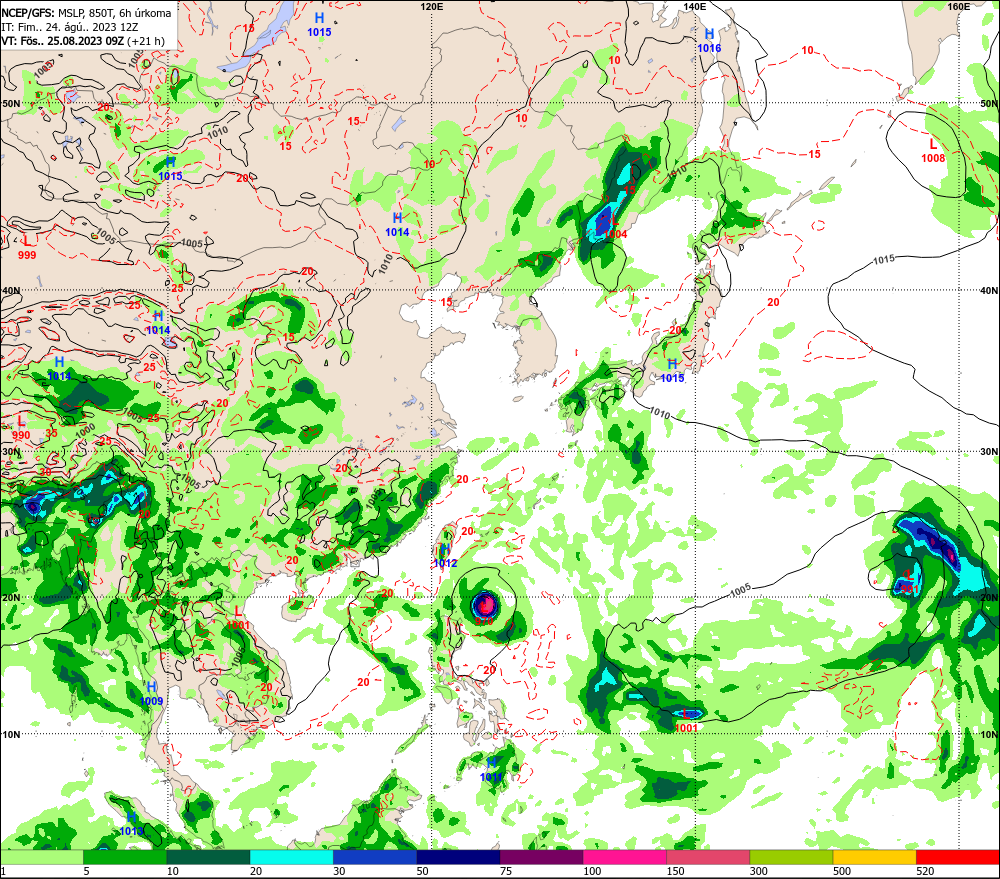Screen dimensions: 1000x879
Task: Click the 120E longitude label
Action: [432, 6]
